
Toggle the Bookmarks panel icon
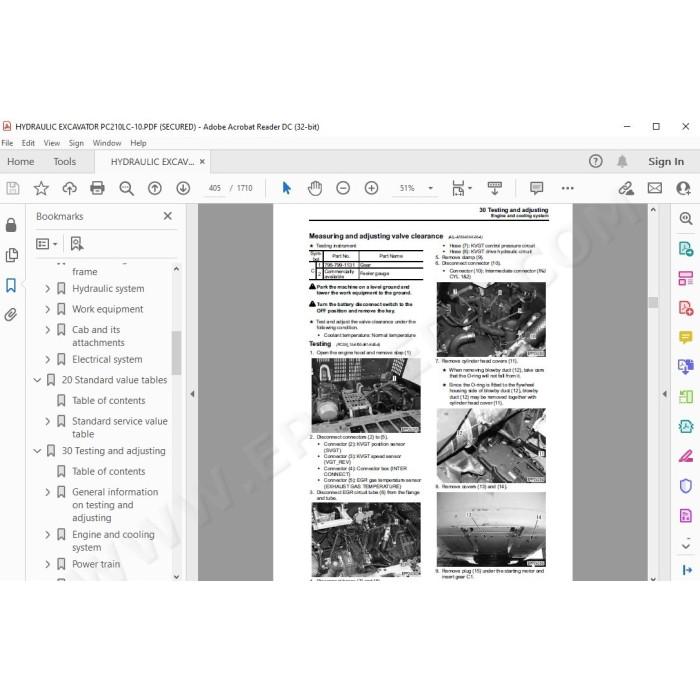point(11,285)
